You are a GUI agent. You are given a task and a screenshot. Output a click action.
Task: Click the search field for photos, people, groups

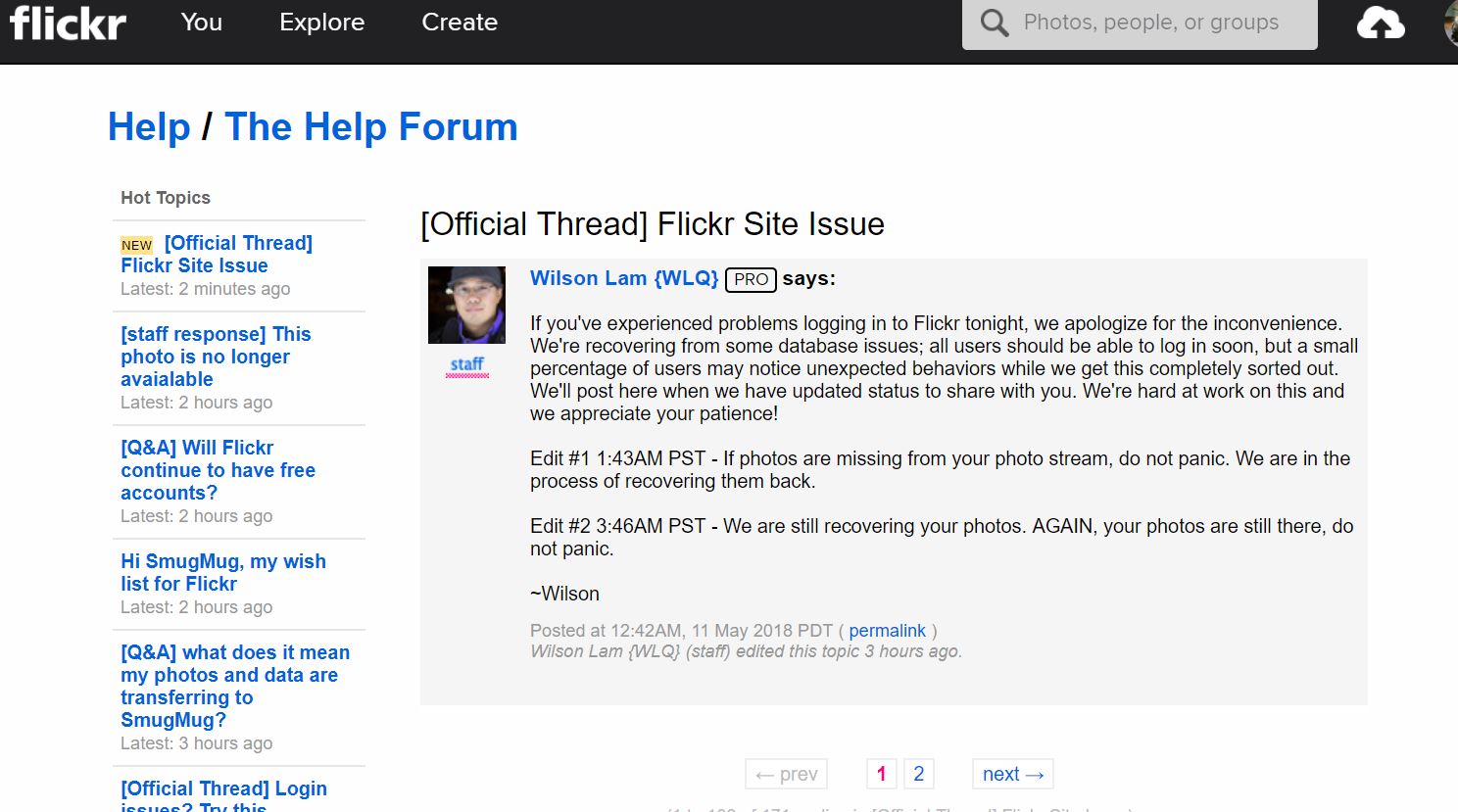tap(1150, 23)
